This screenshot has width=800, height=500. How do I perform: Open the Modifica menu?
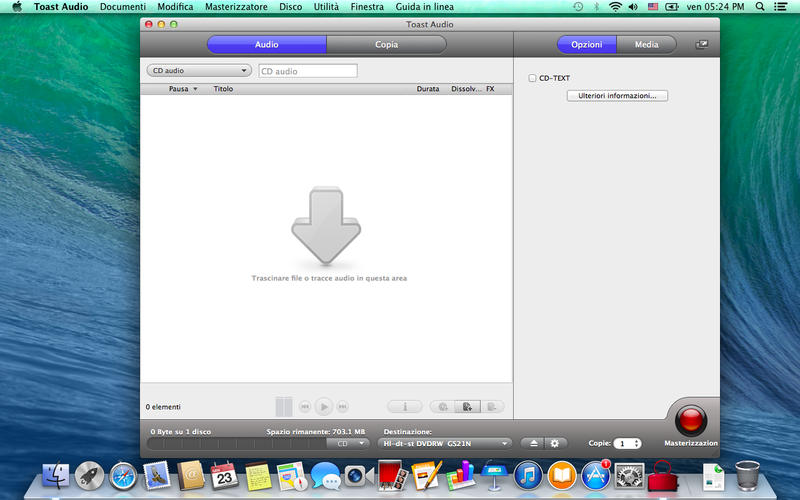[x=175, y=7]
